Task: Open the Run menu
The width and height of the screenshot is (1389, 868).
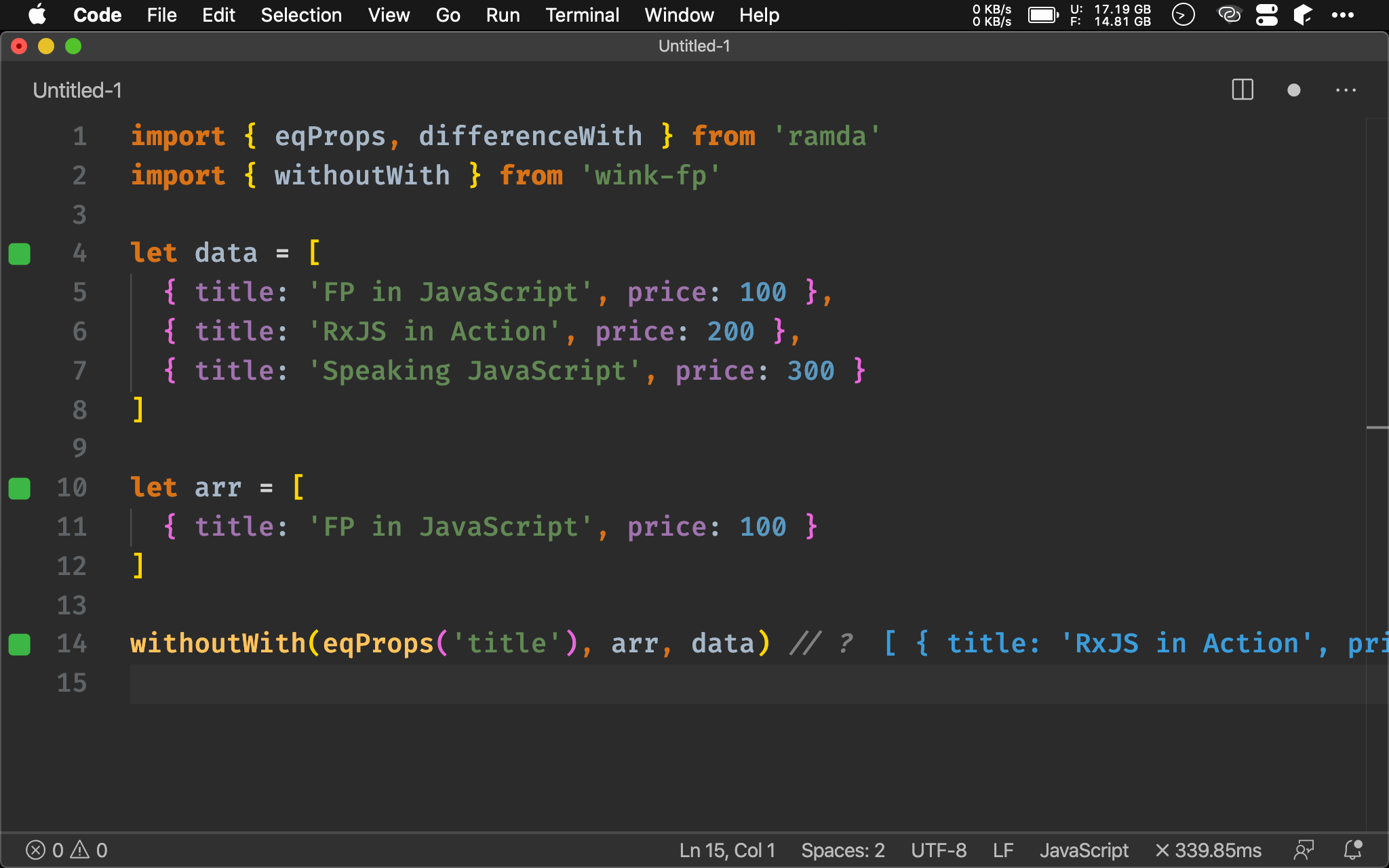Action: pos(503,15)
